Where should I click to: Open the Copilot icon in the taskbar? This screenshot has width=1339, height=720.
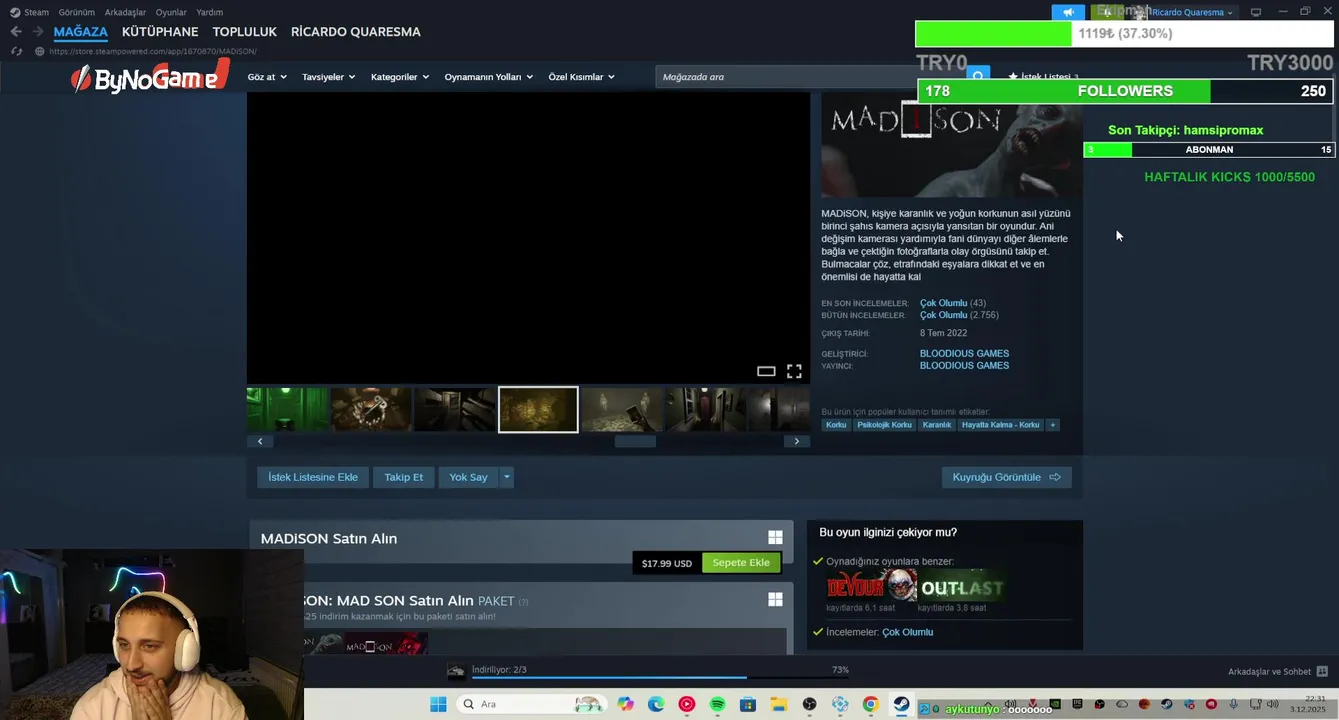click(626, 705)
